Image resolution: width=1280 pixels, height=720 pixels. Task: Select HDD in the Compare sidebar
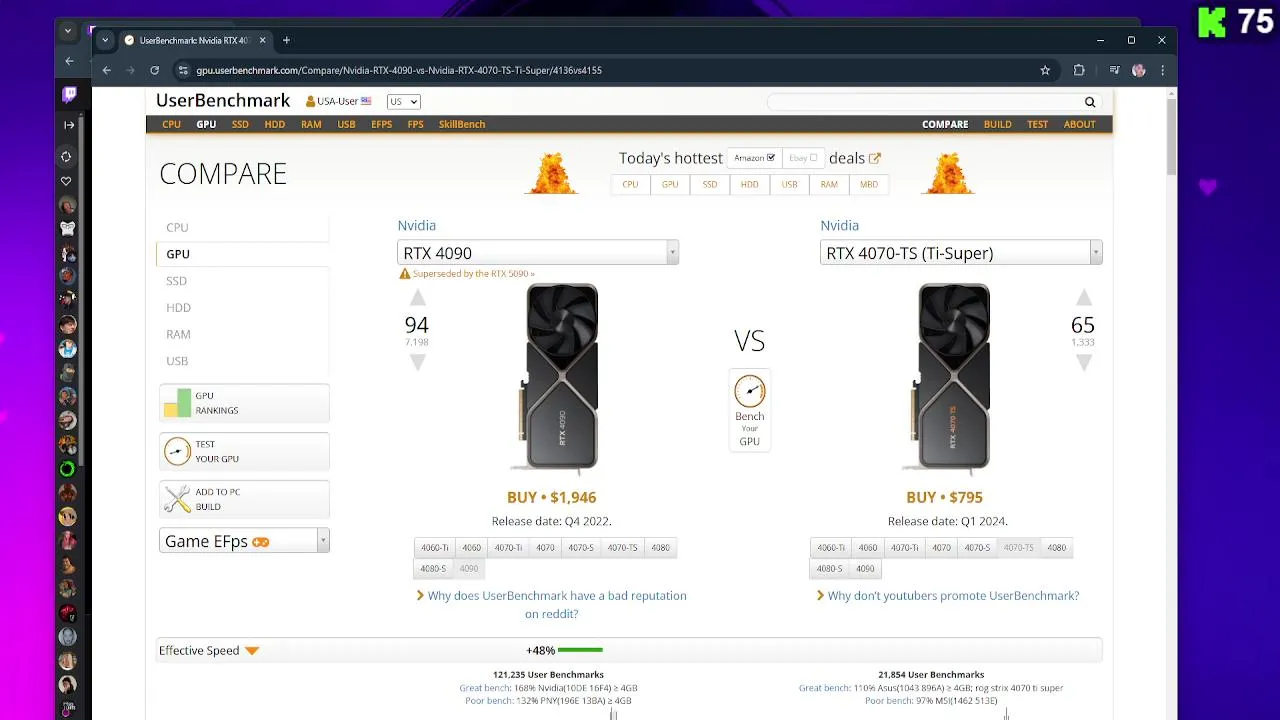(178, 307)
